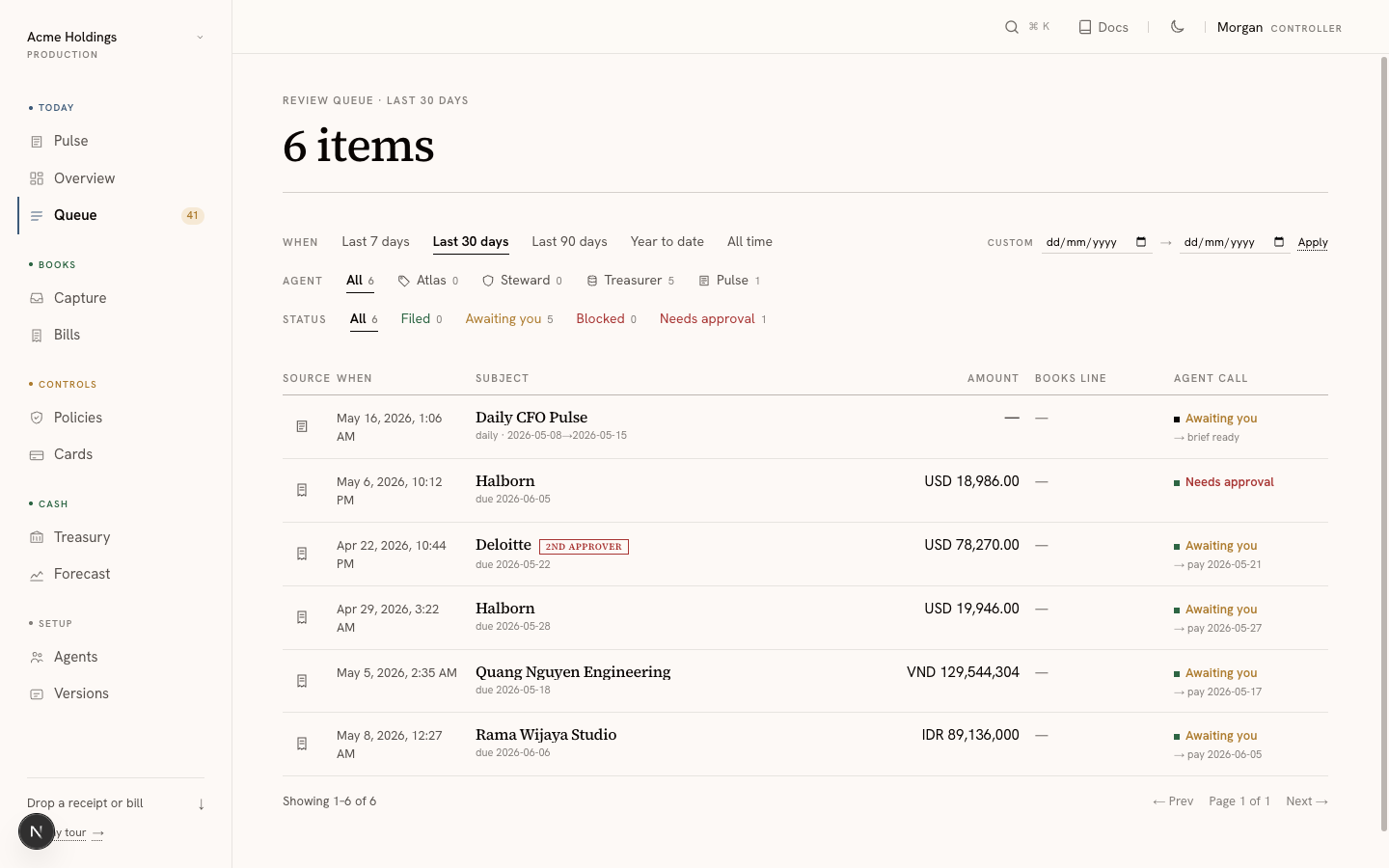This screenshot has width=1389, height=868.
Task: Select the Last 7 days filter
Action: pyautogui.click(x=375, y=242)
